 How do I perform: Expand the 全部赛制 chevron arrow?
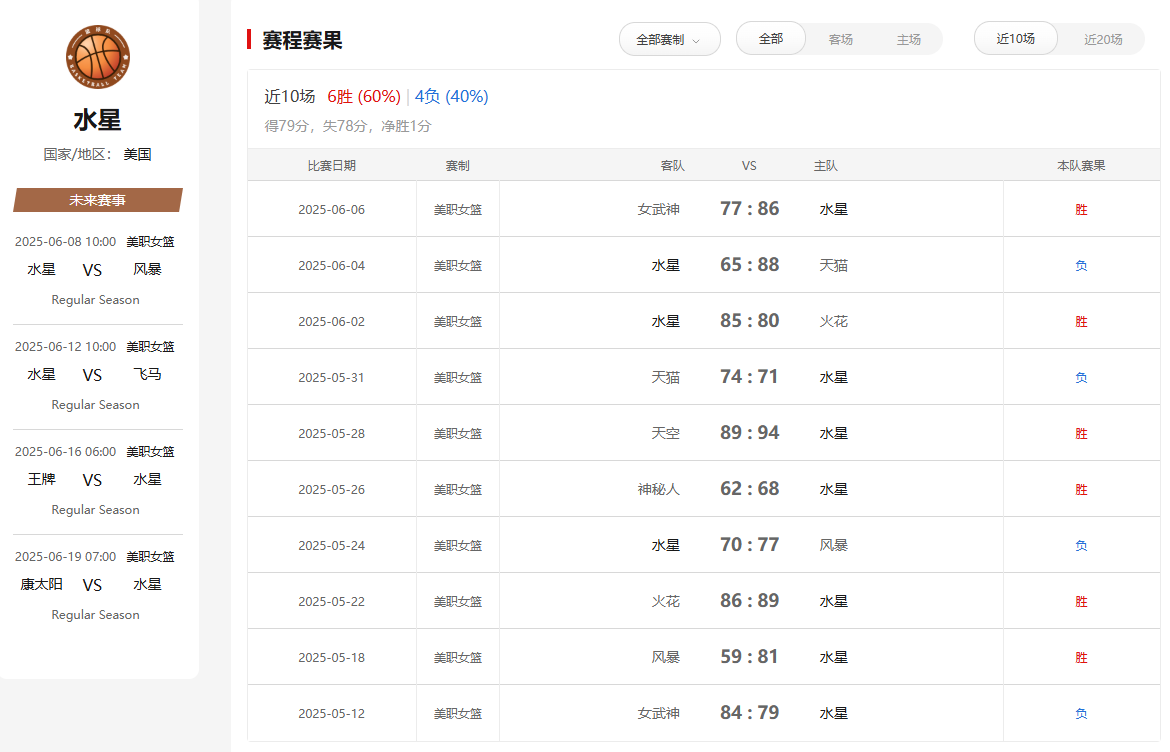pyautogui.click(x=696, y=41)
